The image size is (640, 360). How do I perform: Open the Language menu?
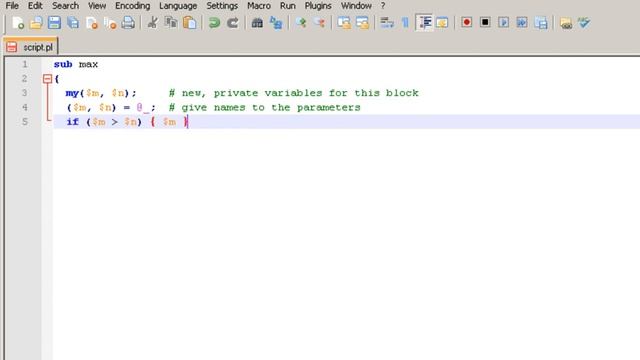coord(178,6)
